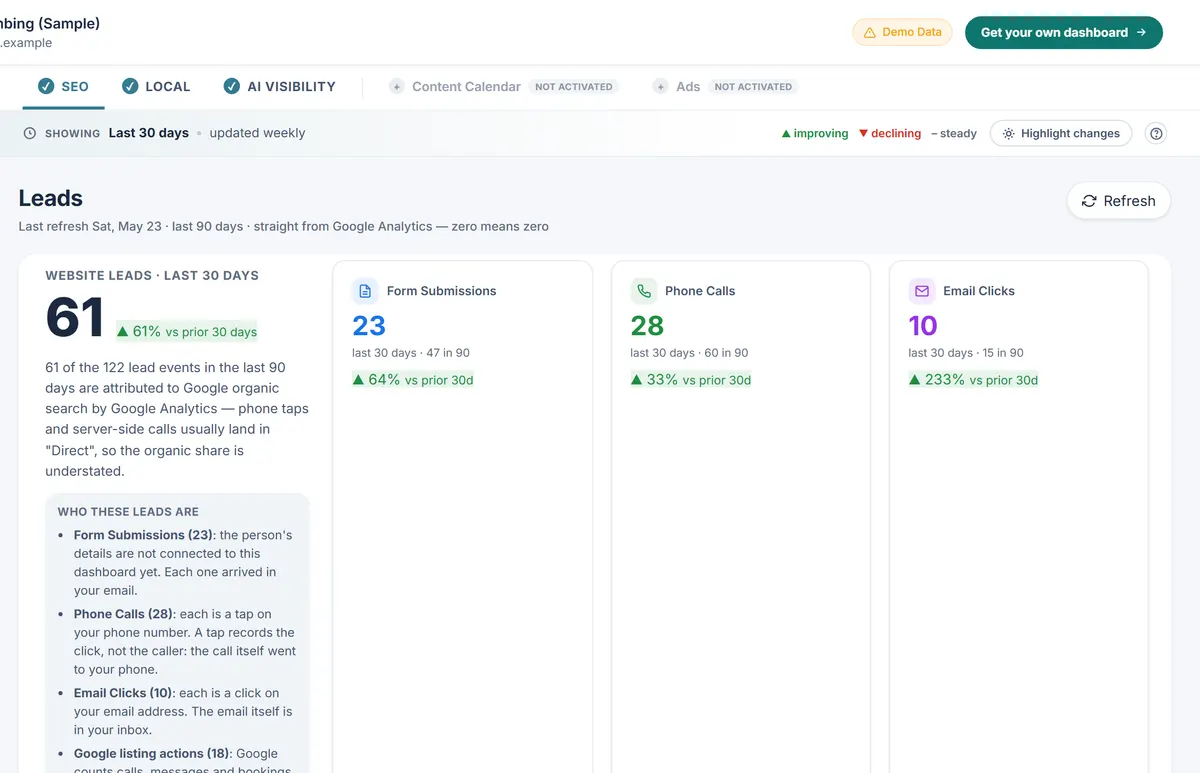Screen dimensions: 1200x773
Task: Click the 33% vs prior 30d badge
Action: point(691,380)
